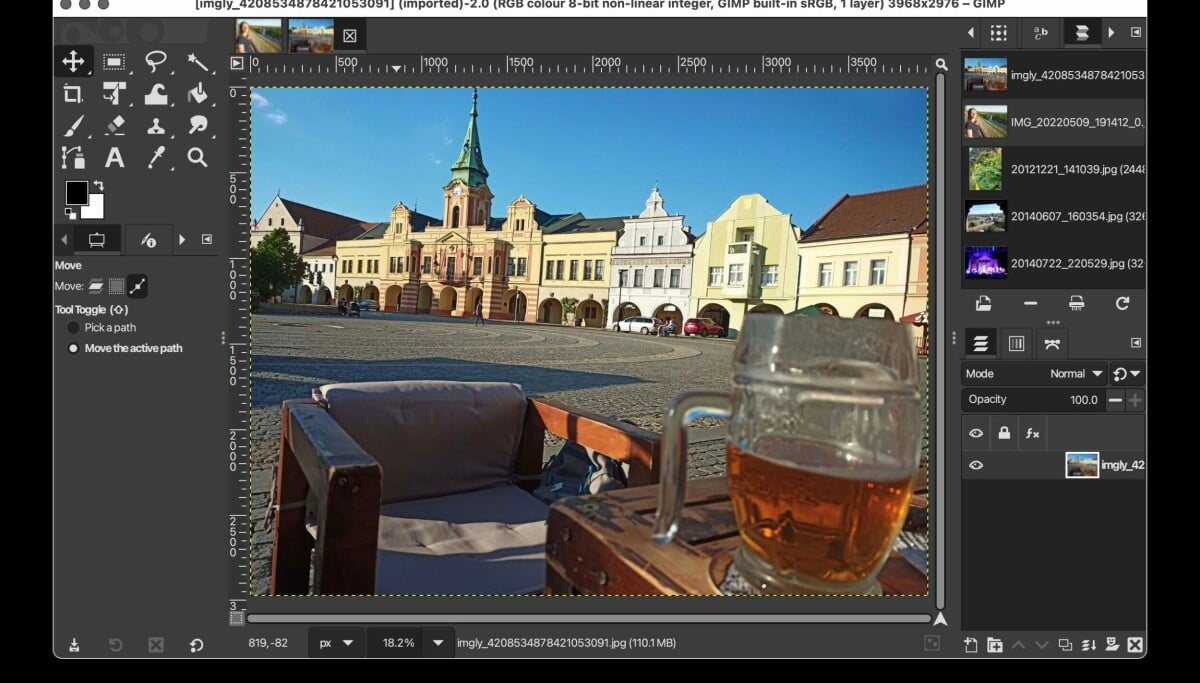Switch to the first image tab thumbnail
The image size is (1200, 683).
tap(258, 36)
